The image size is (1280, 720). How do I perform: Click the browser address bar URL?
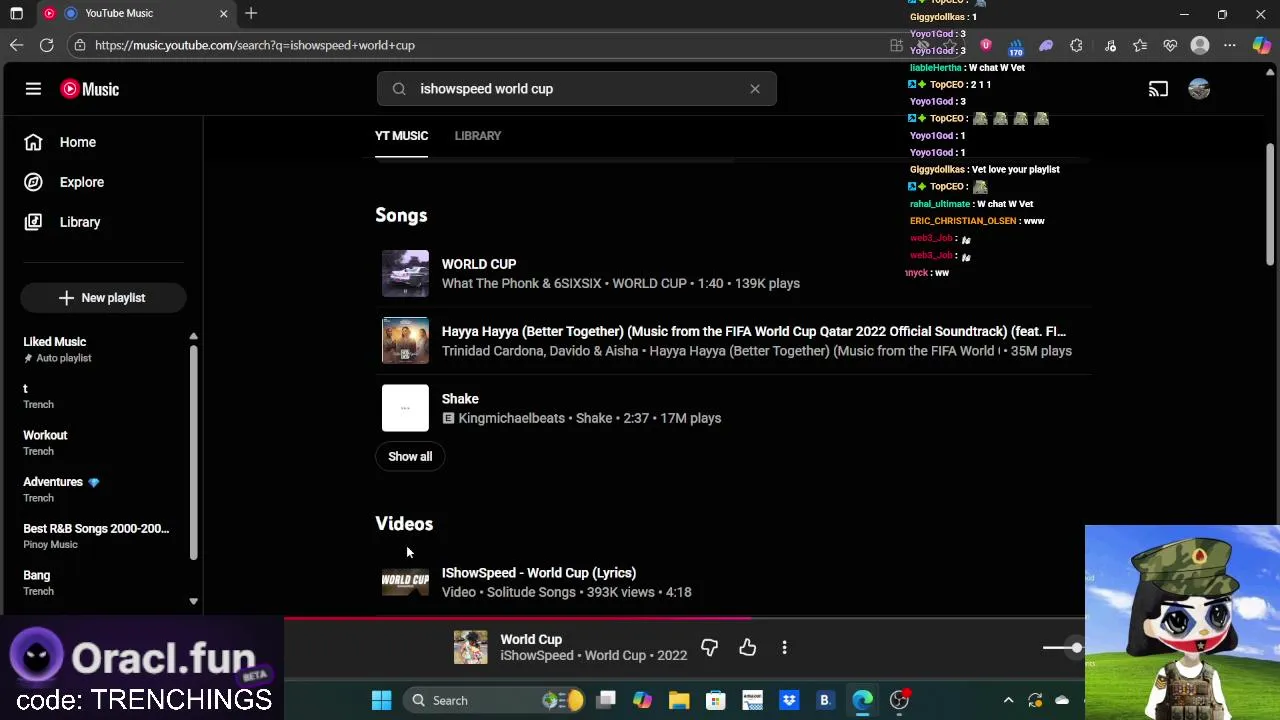tap(255, 45)
